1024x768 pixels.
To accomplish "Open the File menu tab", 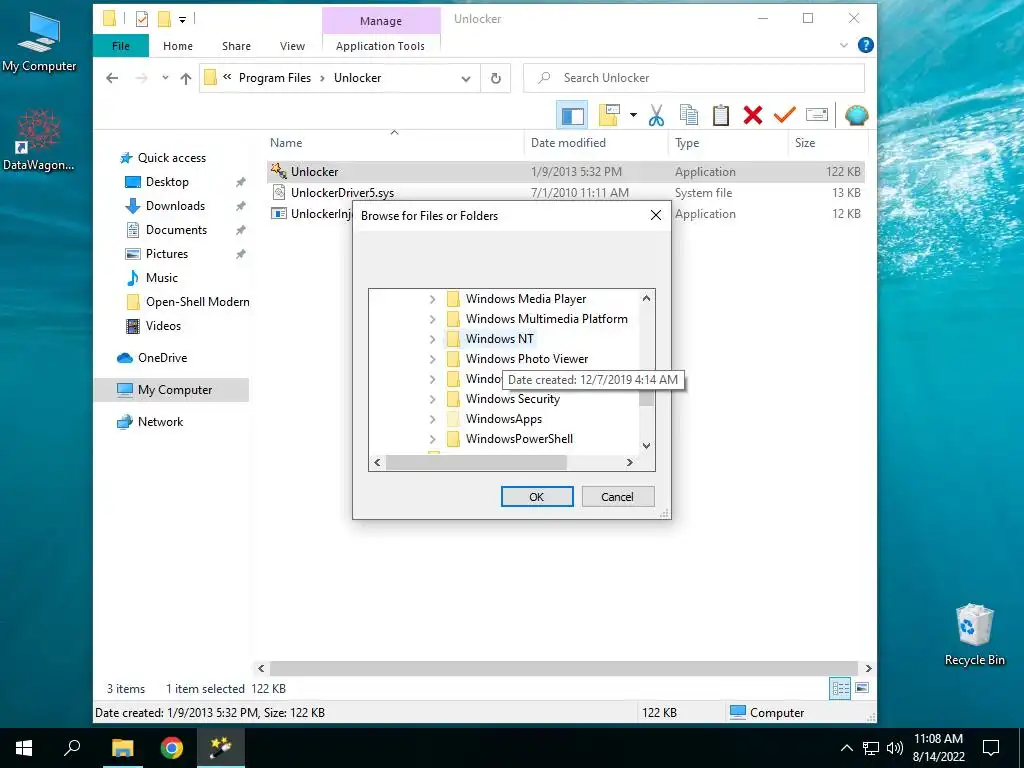I will tap(121, 46).
